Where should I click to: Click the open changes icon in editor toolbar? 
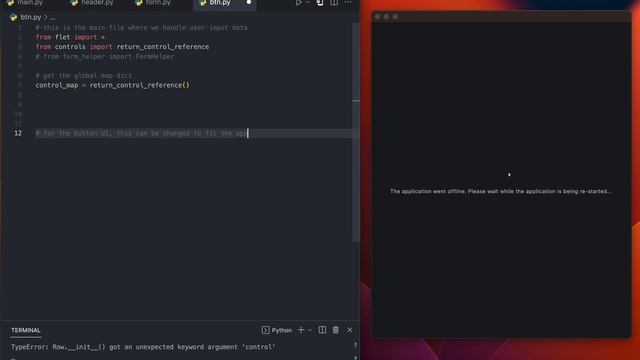tap(320, 2)
